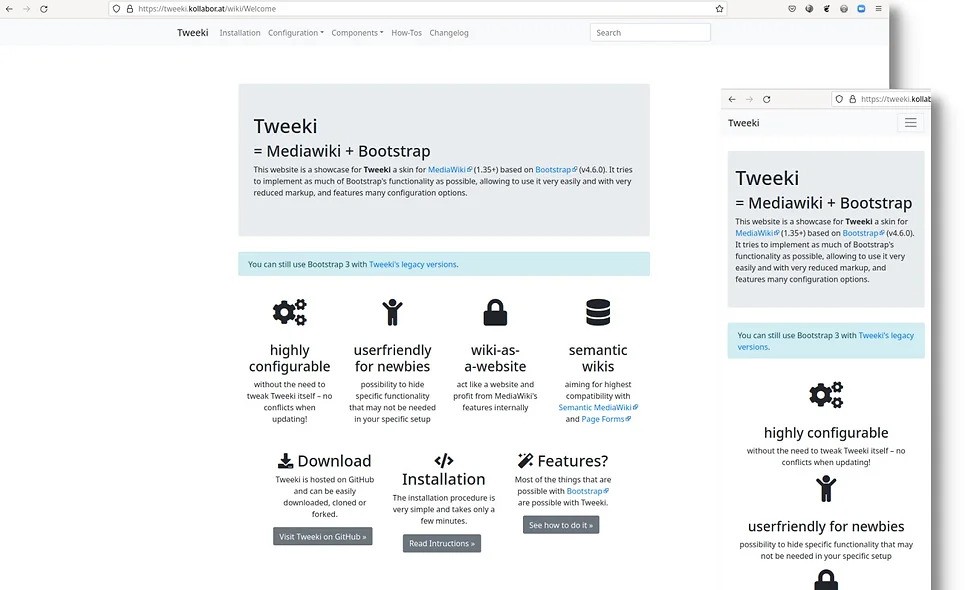Toggle the hamburger navigation in the small window
Viewport: 965px width, 590px height.
pyautogui.click(x=910, y=123)
